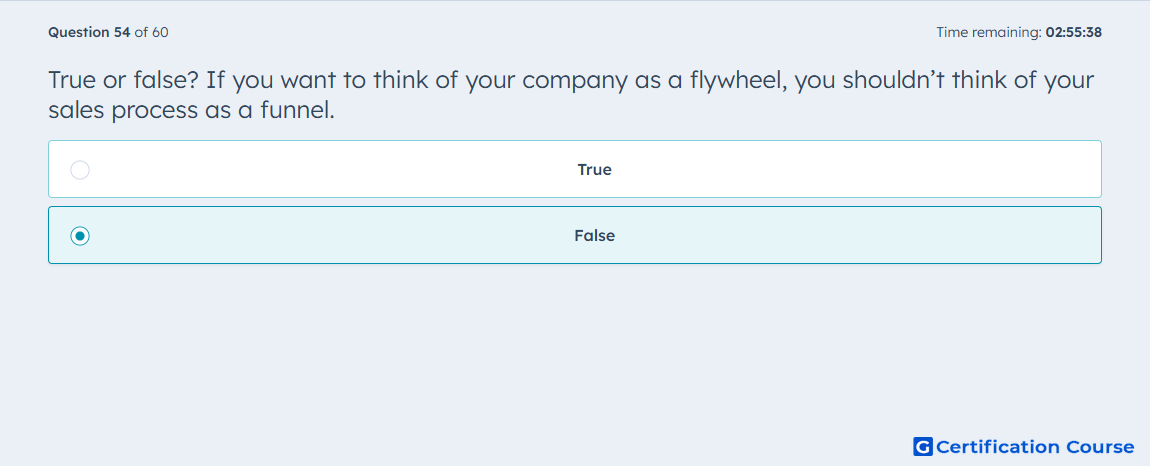Screen dimensions: 1150x466
Task: Click the bold "Question 54" text
Action: click(89, 32)
